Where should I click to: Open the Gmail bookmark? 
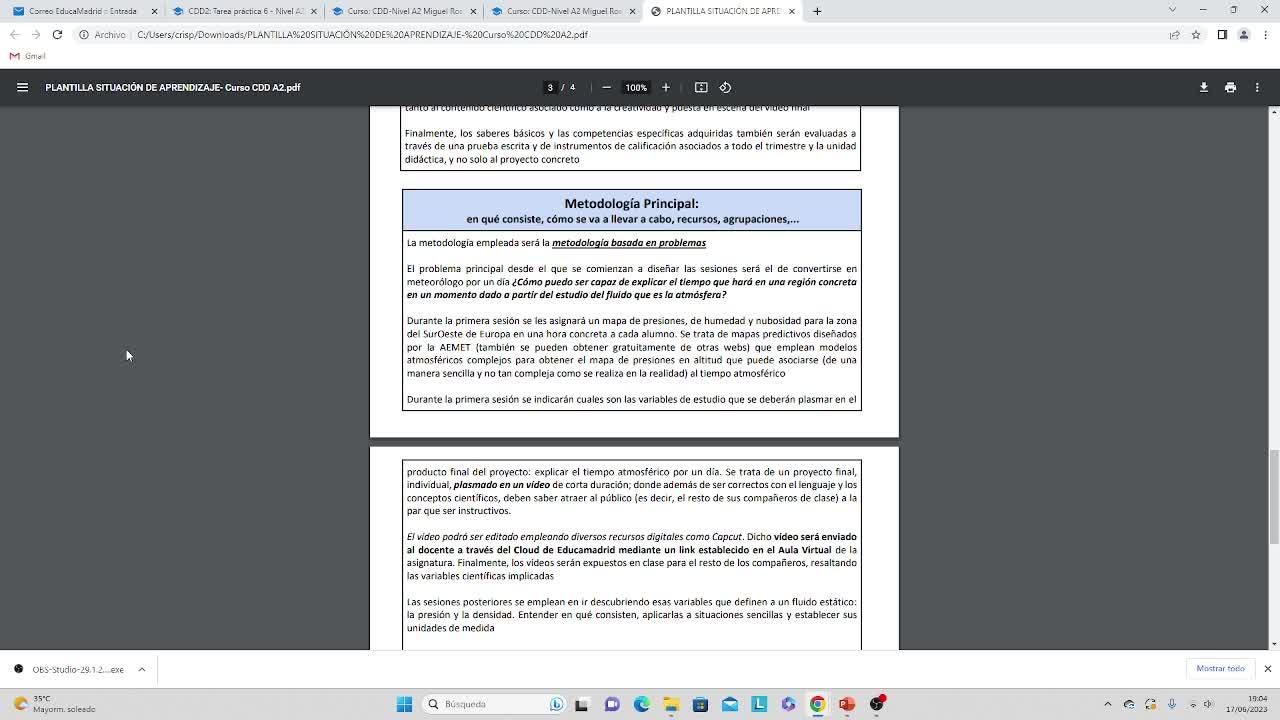(x=28, y=56)
